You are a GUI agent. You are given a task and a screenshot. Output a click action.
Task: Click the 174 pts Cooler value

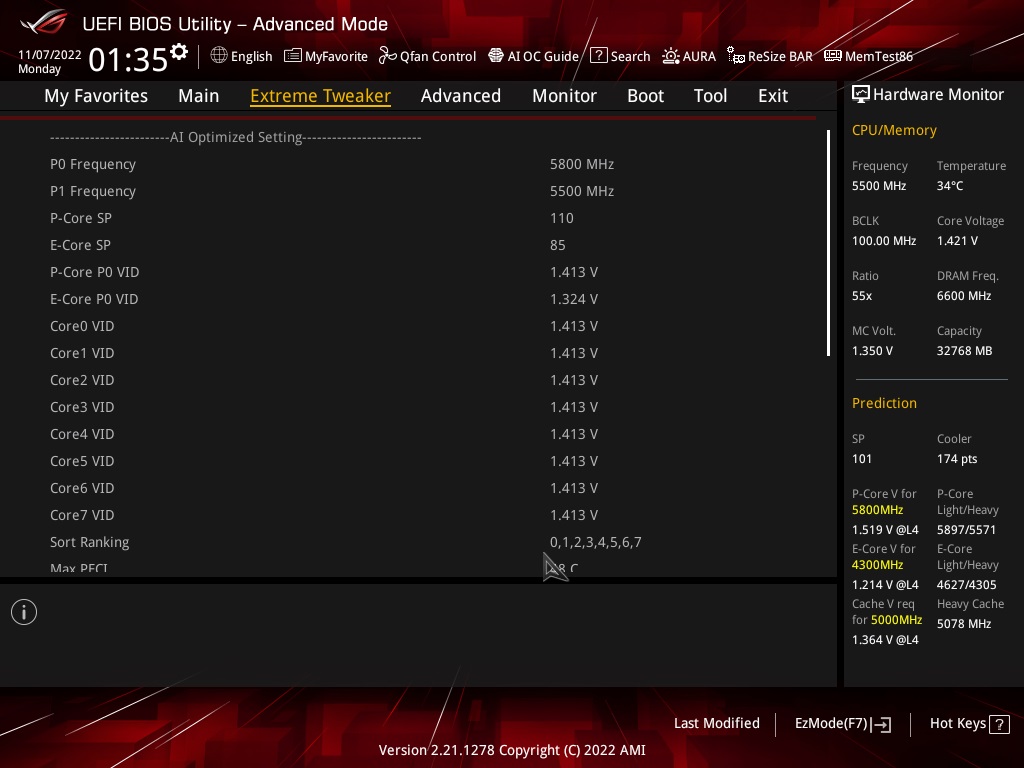[x=957, y=458]
